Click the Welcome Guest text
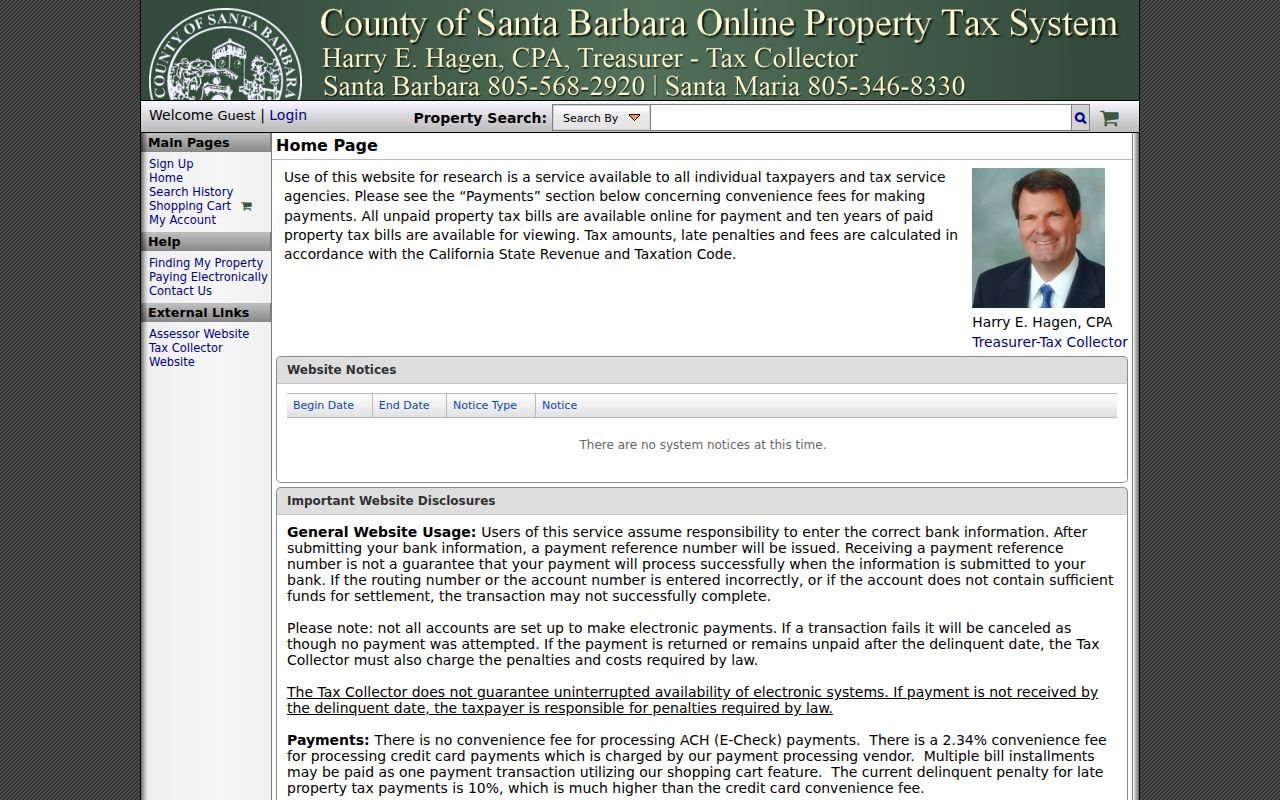This screenshot has height=800, width=1280. point(202,115)
